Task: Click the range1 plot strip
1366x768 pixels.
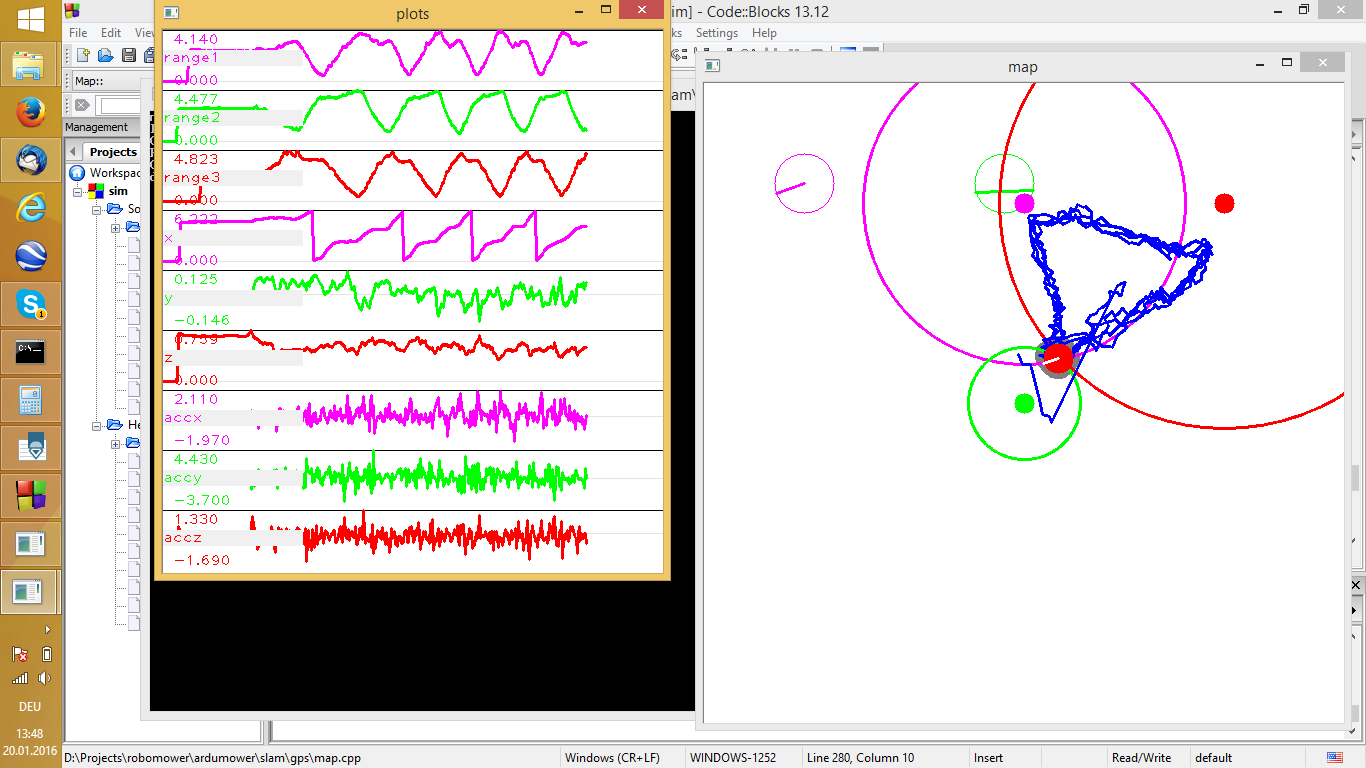Action: tap(413, 60)
